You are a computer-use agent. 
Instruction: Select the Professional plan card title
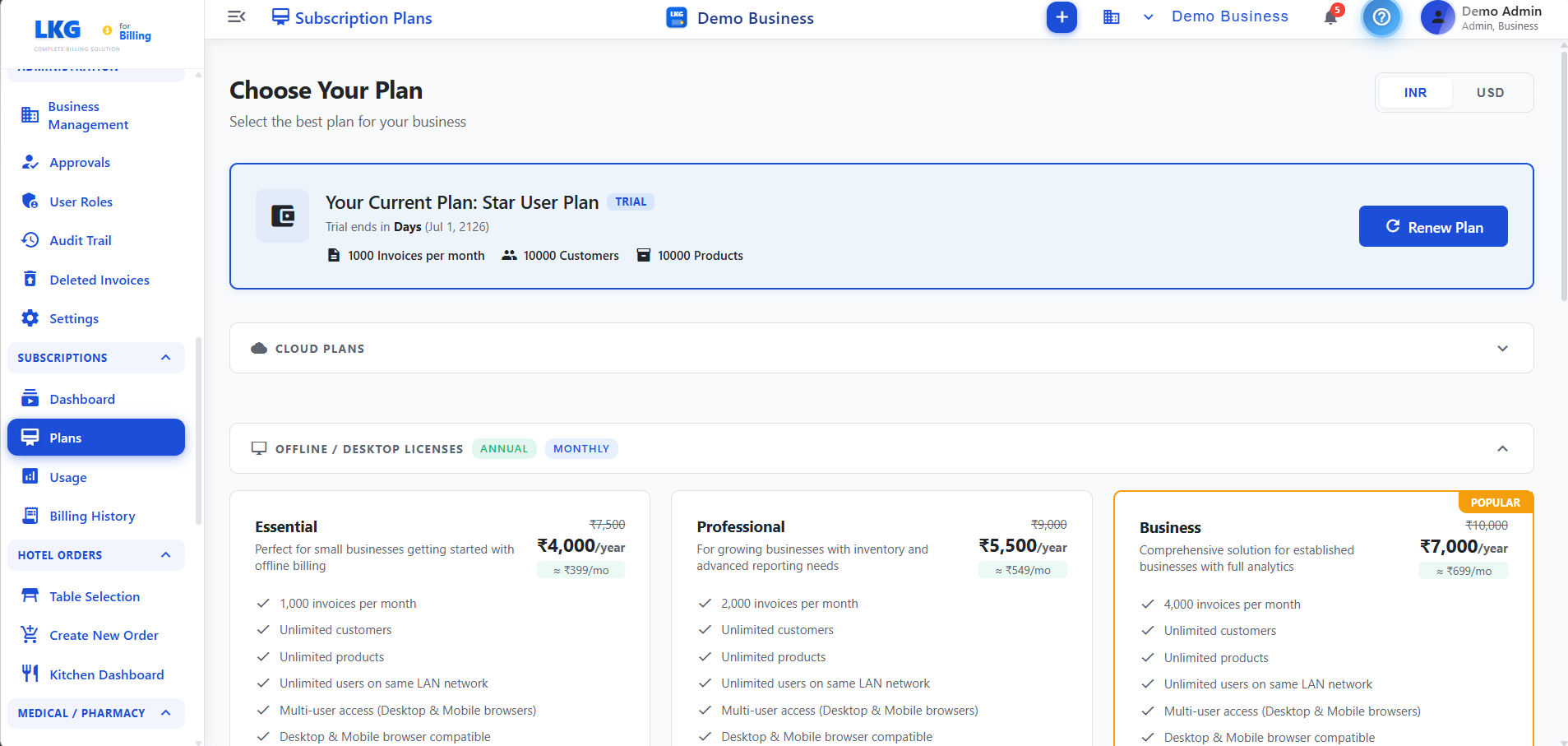click(x=740, y=526)
